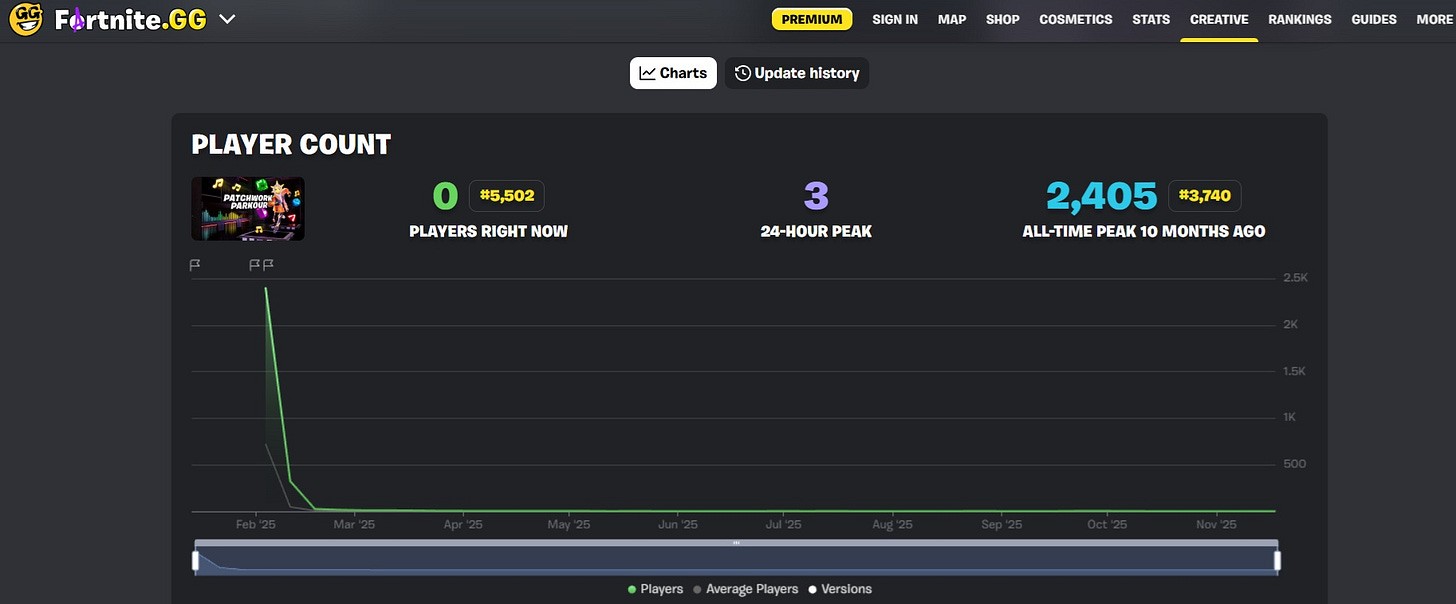Click the Patchwork Parkour map thumbnail
The image size is (1456, 604).
coord(248,209)
